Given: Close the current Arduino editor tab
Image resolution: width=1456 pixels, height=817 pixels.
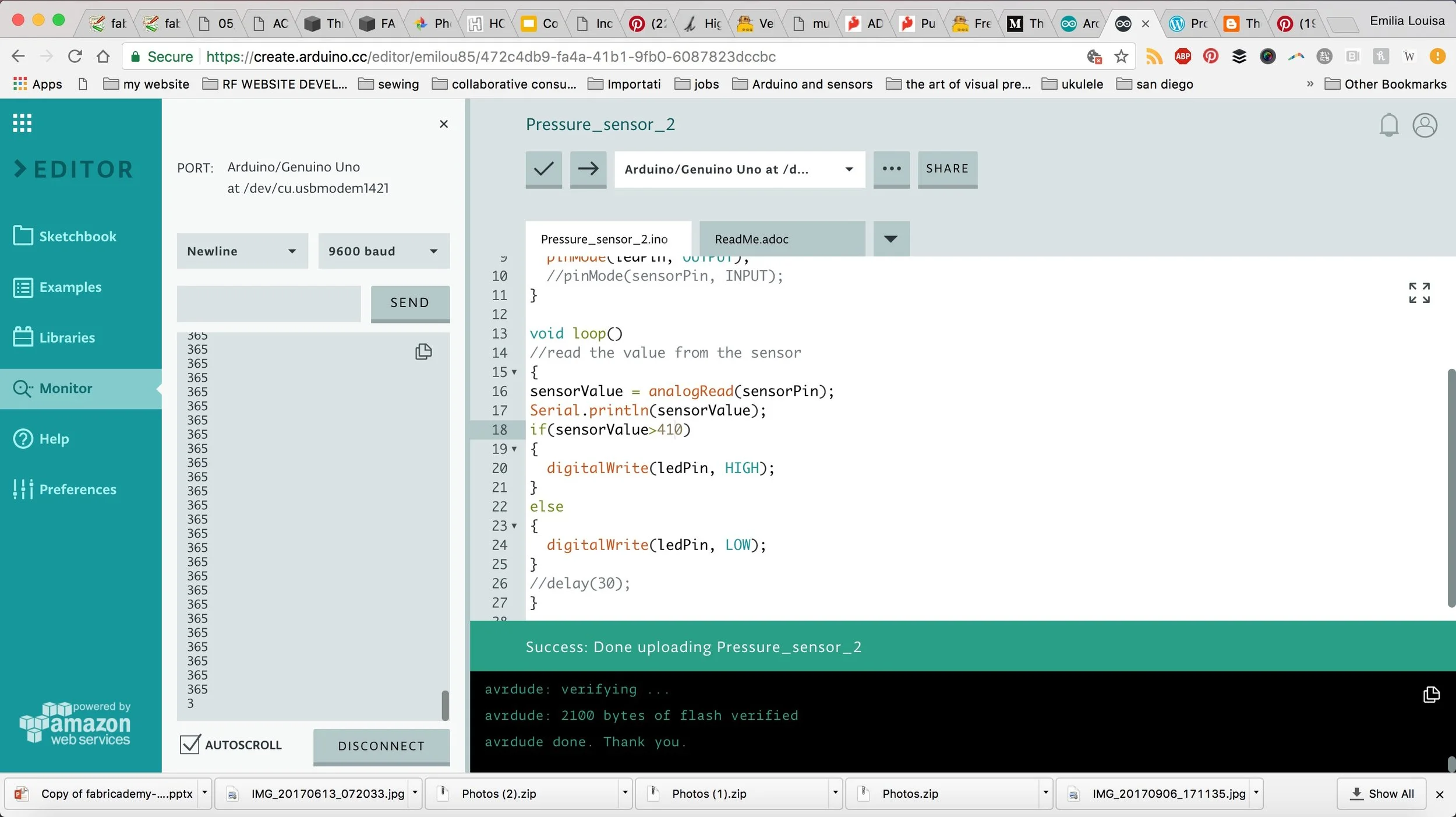Looking at the screenshot, I should click(1146, 24).
